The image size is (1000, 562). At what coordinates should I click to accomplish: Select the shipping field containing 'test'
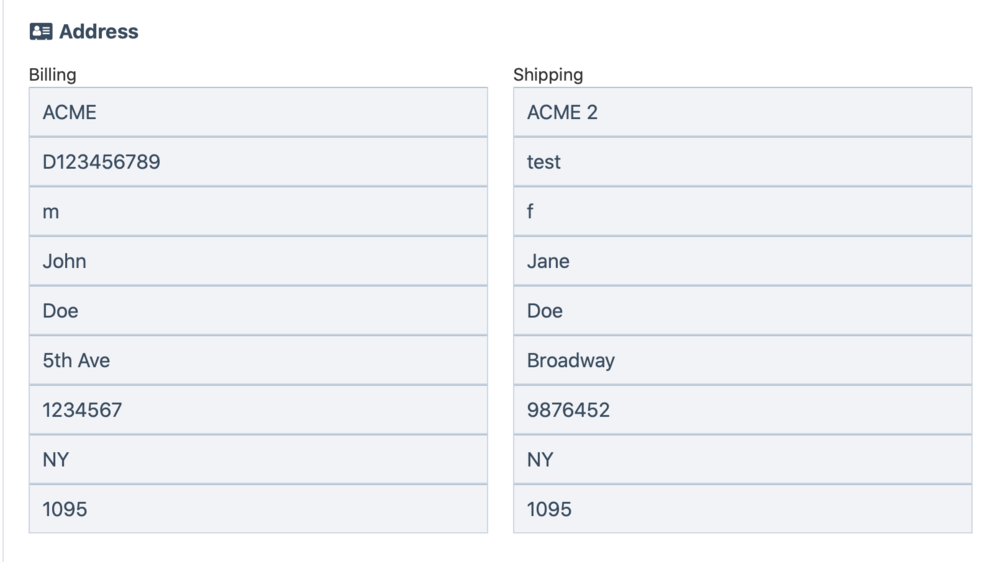pyautogui.click(x=742, y=162)
